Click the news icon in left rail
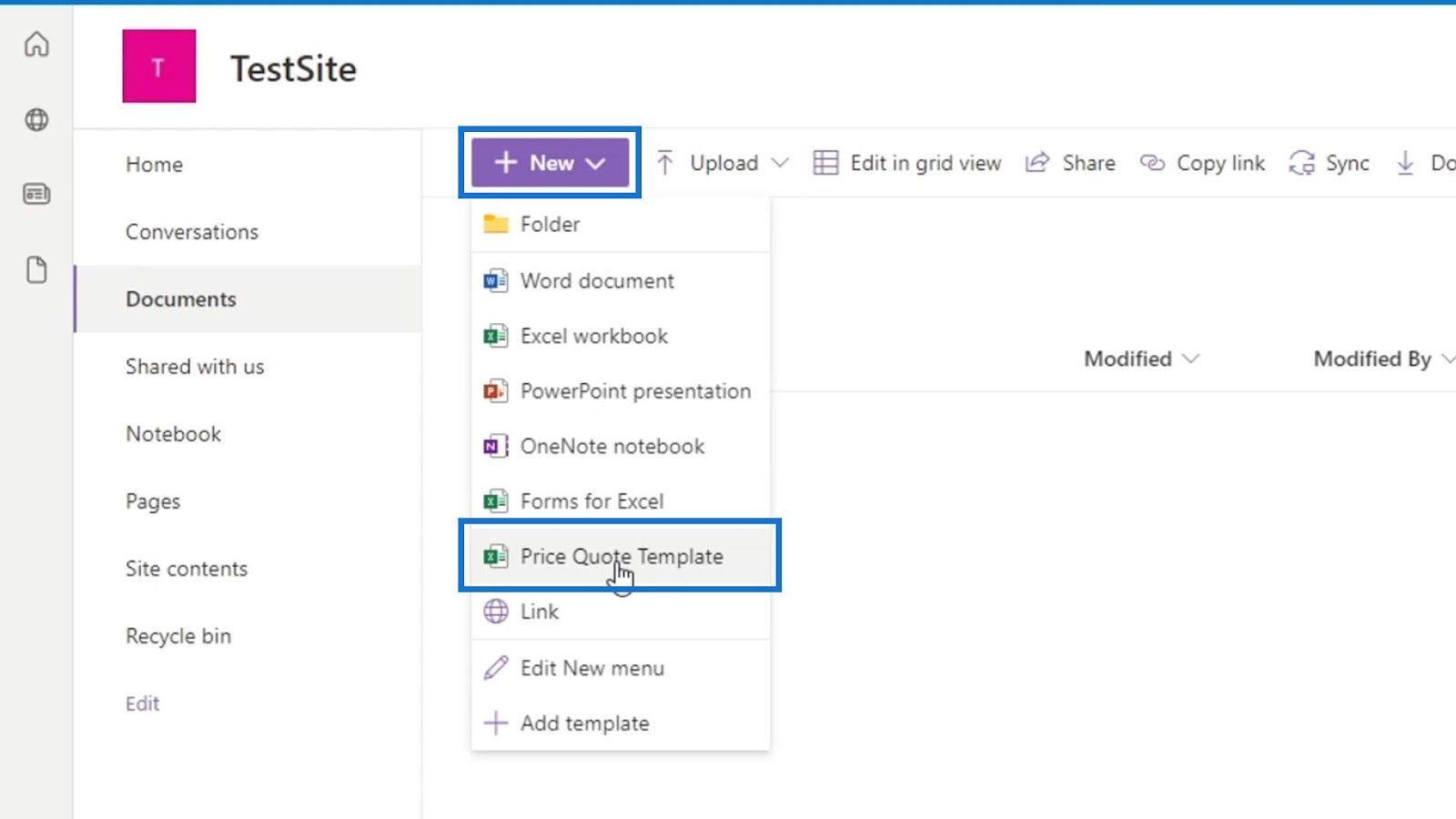Screen dimensions: 1456x819 [x=36, y=194]
